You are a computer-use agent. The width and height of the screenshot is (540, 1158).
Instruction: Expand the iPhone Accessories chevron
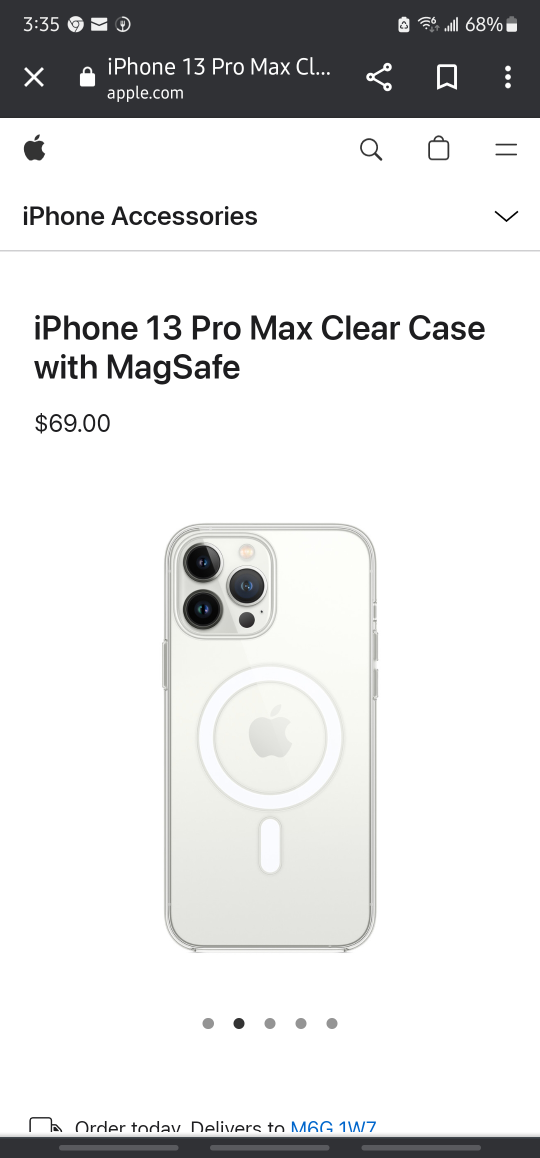point(506,216)
